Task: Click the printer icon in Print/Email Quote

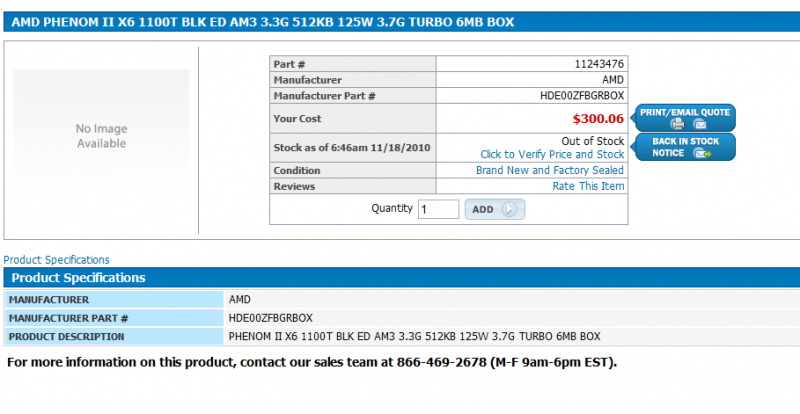Action: [677, 124]
